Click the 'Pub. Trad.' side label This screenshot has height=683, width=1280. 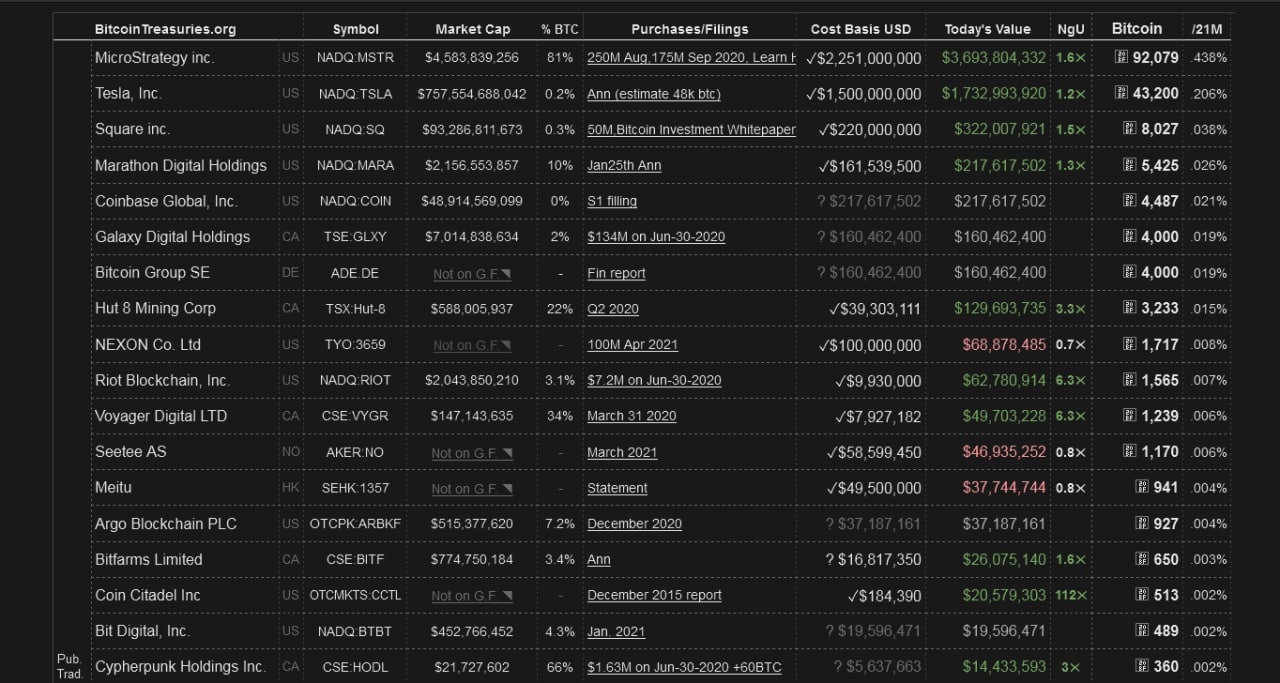coord(69,666)
